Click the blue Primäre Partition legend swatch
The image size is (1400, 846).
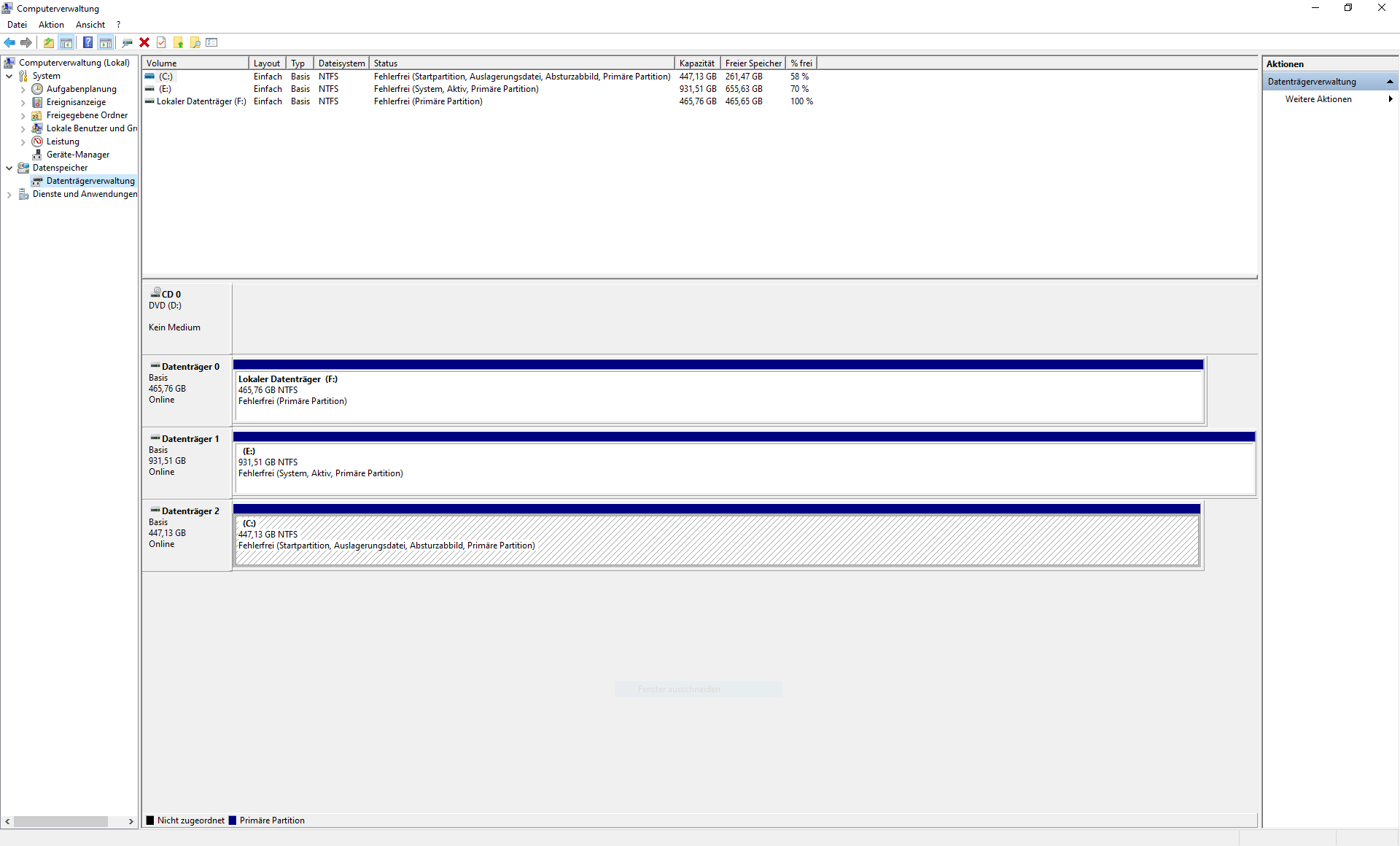[233, 820]
